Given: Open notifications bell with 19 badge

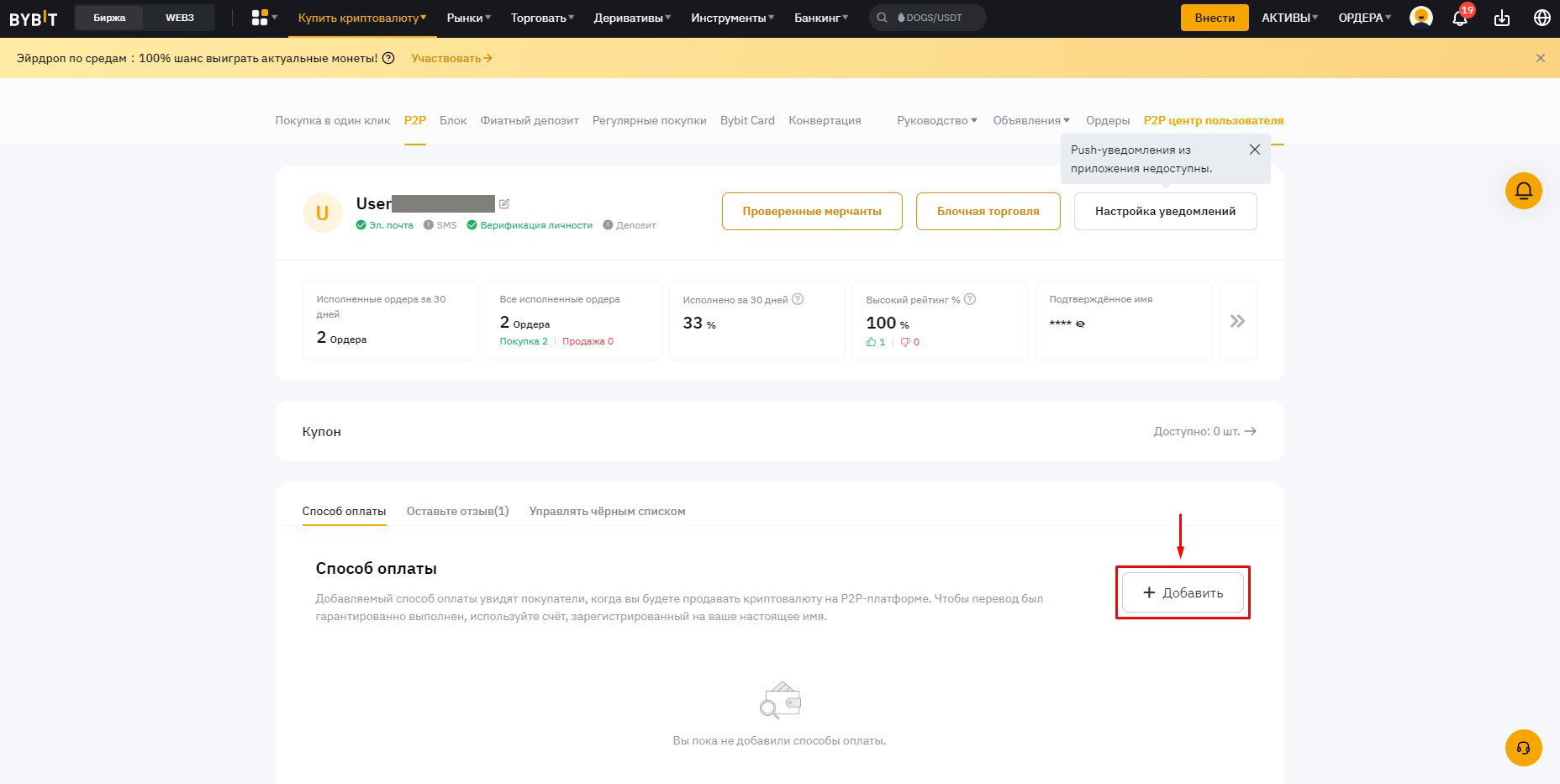Looking at the screenshot, I should [x=1461, y=18].
